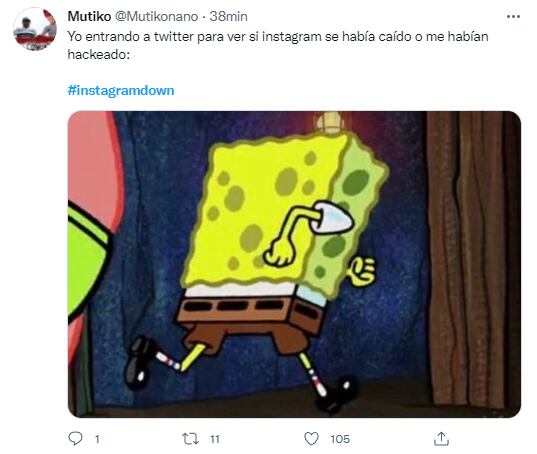Click the reply count 1

point(97,439)
